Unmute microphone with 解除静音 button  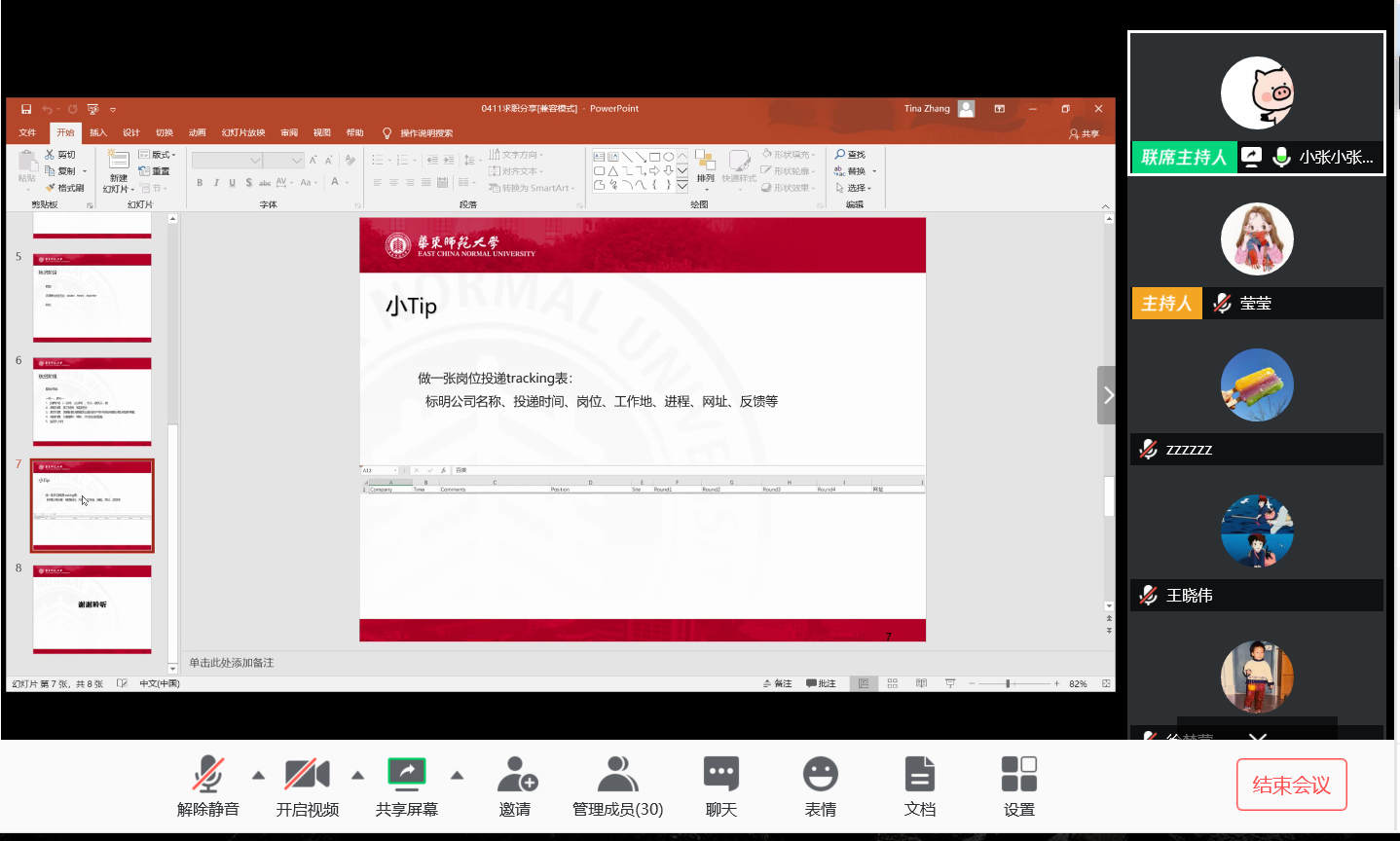point(207,786)
